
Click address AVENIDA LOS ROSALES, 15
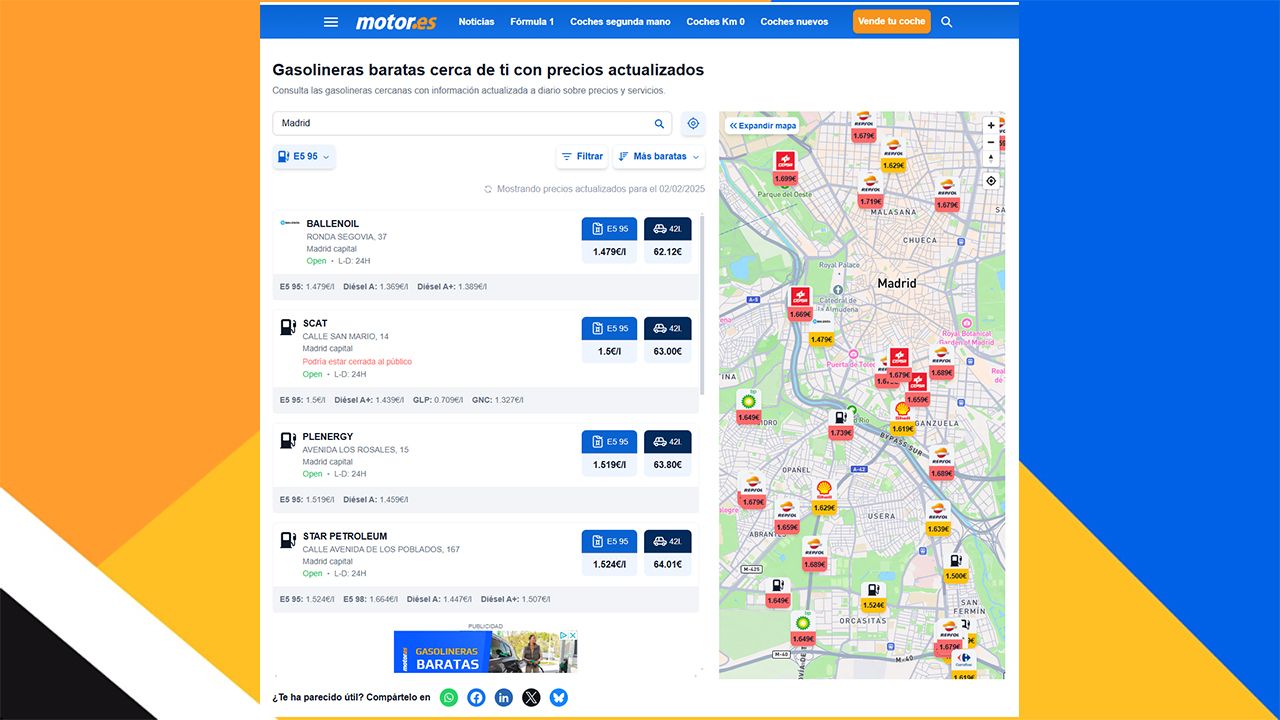pyautogui.click(x=356, y=450)
